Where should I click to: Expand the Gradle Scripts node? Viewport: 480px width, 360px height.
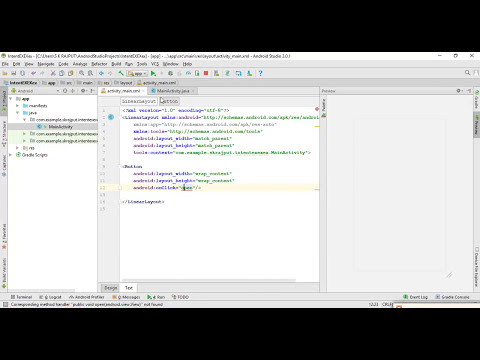[11, 155]
